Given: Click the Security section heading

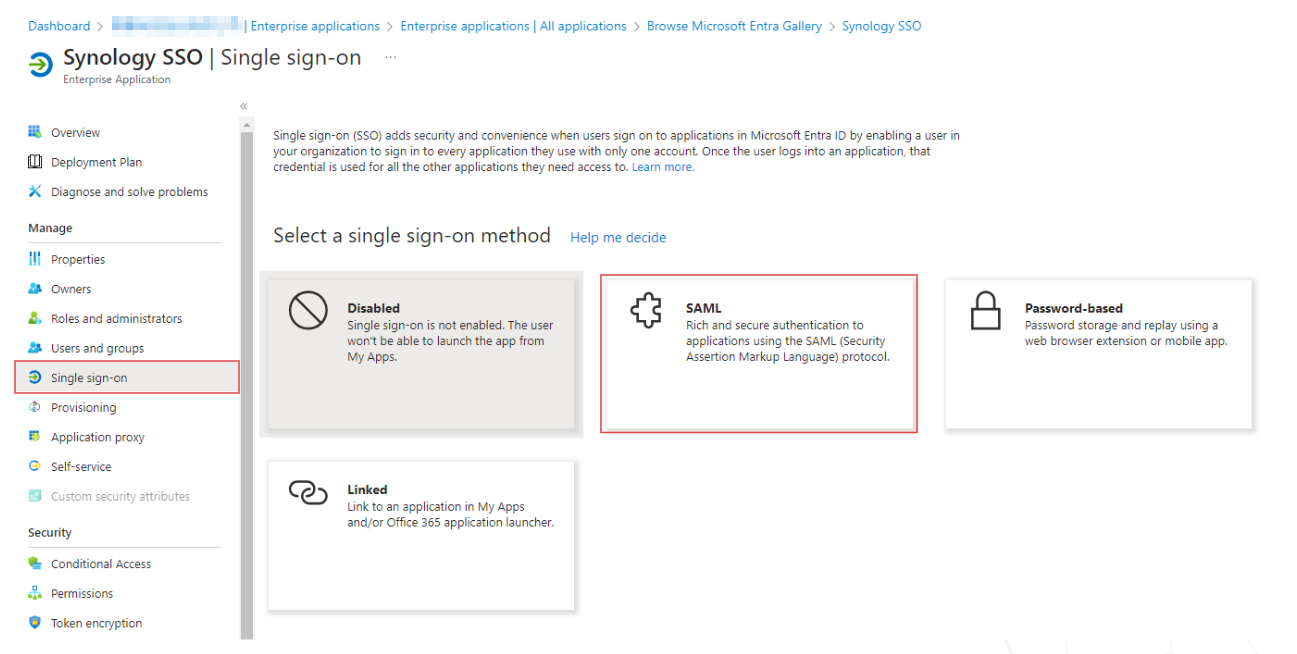Looking at the screenshot, I should [50, 533].
